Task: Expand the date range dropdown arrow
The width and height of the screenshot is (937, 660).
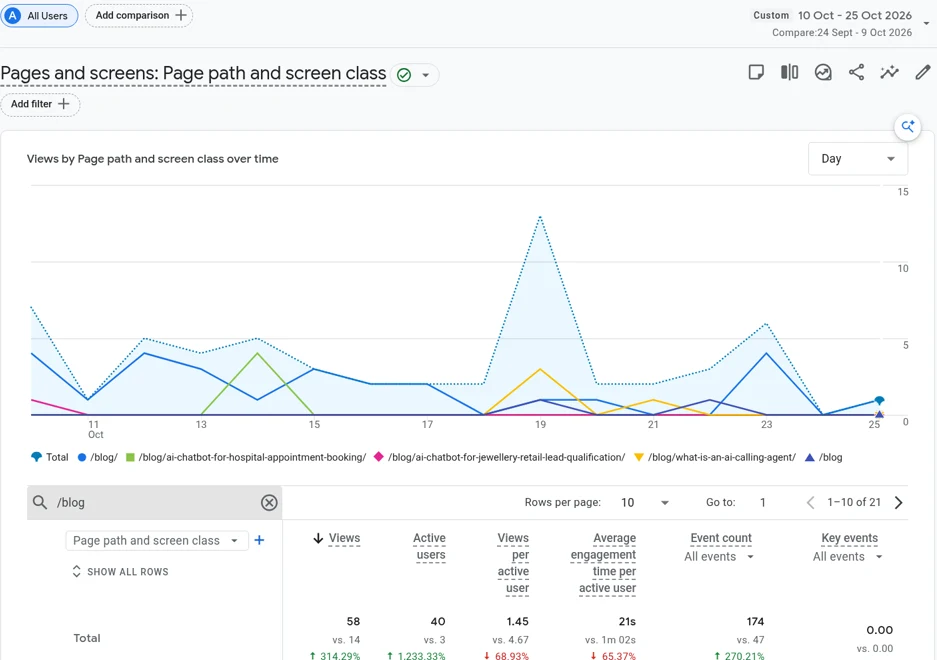Action: tap(926, 24)
